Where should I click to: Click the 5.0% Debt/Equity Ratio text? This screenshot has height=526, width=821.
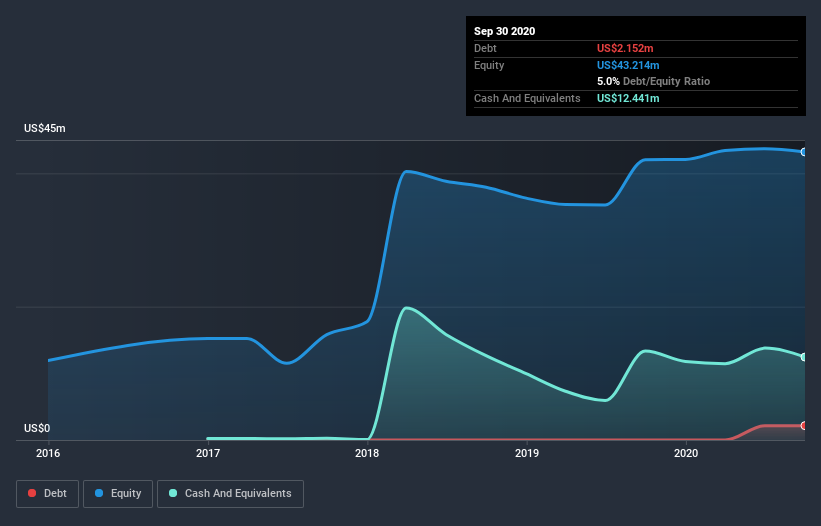(653, 82)
